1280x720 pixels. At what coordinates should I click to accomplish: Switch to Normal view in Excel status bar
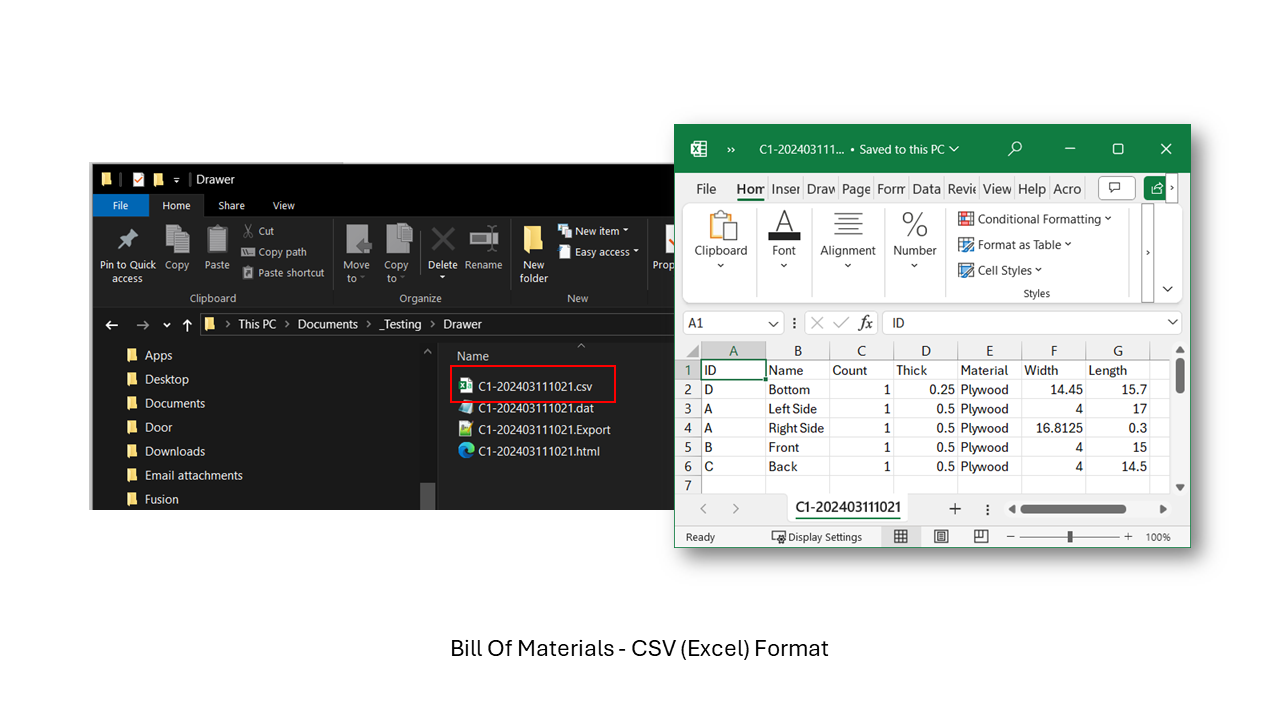pyautogui.click(x=901, y=537)
